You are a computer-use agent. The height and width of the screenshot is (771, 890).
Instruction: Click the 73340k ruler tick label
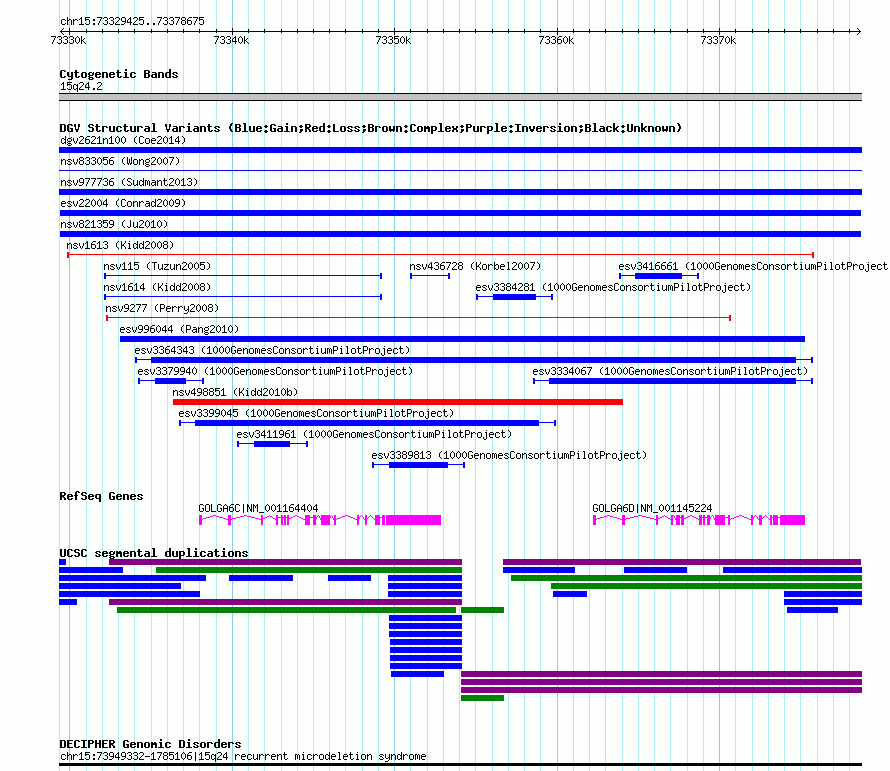[231, 40]
